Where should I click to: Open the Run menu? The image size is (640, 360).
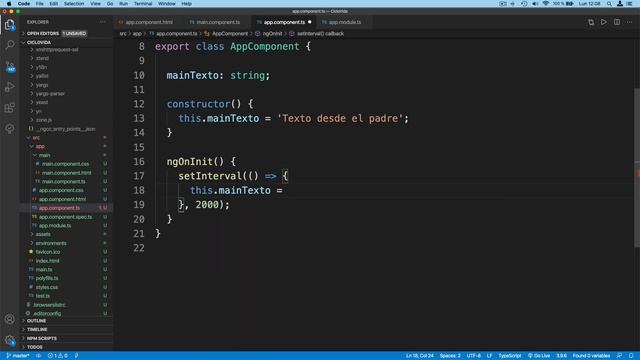123,4
